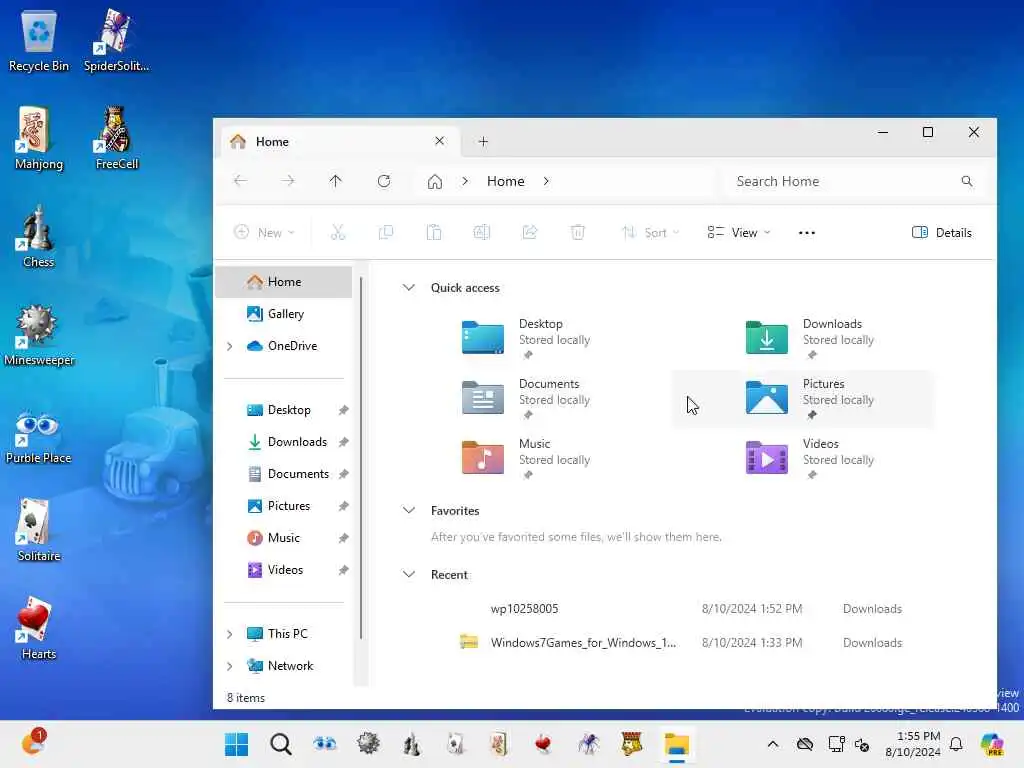The image size is (1024, 768).
Task: Select the Home tab
Action: 340,142
